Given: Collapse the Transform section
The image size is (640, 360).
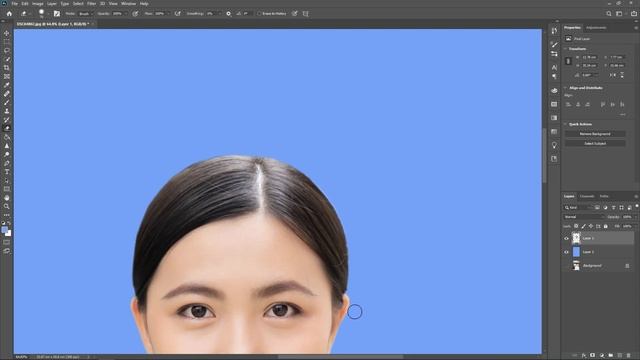Looking at the screenshot, I should point(566,49).
